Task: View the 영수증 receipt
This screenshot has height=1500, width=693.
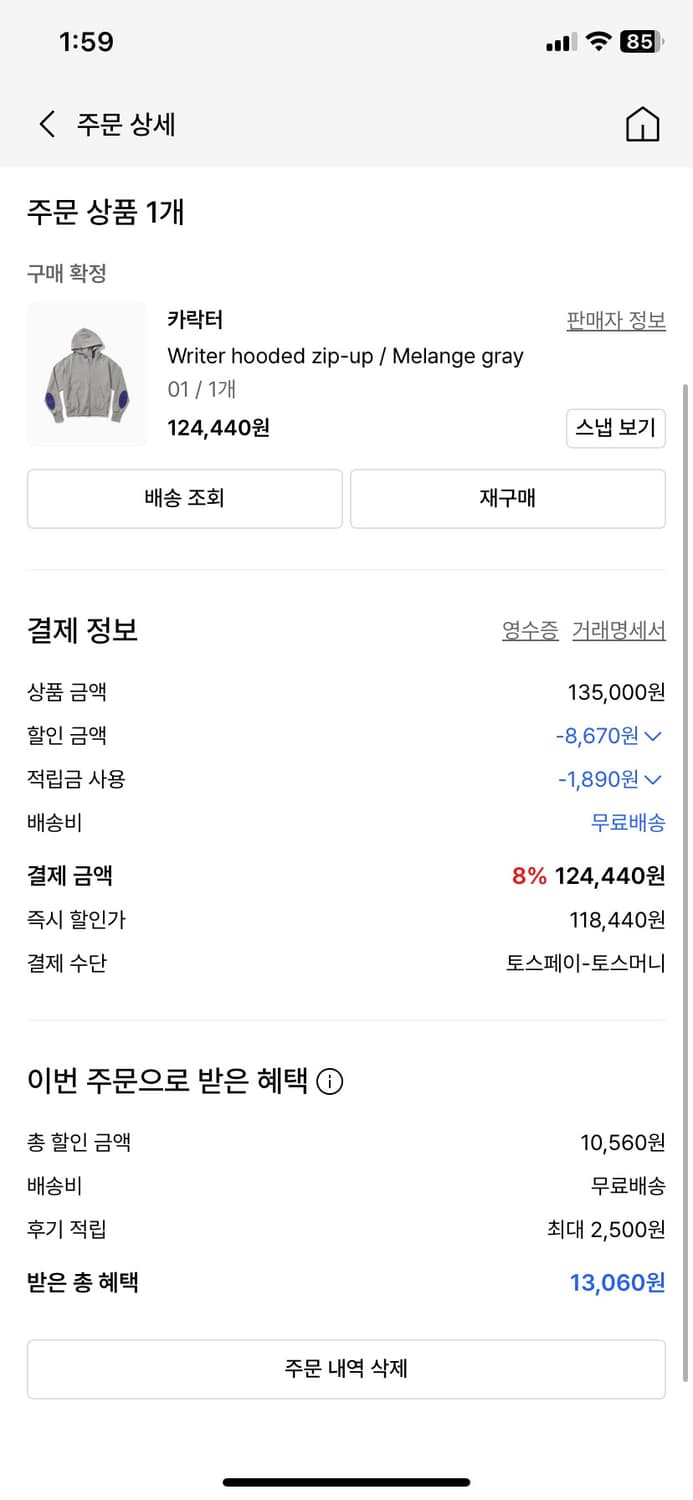Action: tap(528, 628)
